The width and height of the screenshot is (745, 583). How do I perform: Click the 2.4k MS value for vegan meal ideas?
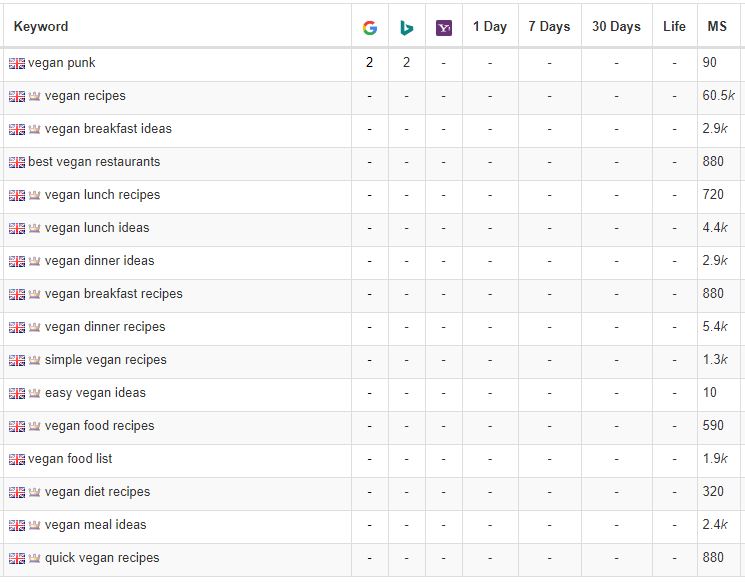coord(715,525)
